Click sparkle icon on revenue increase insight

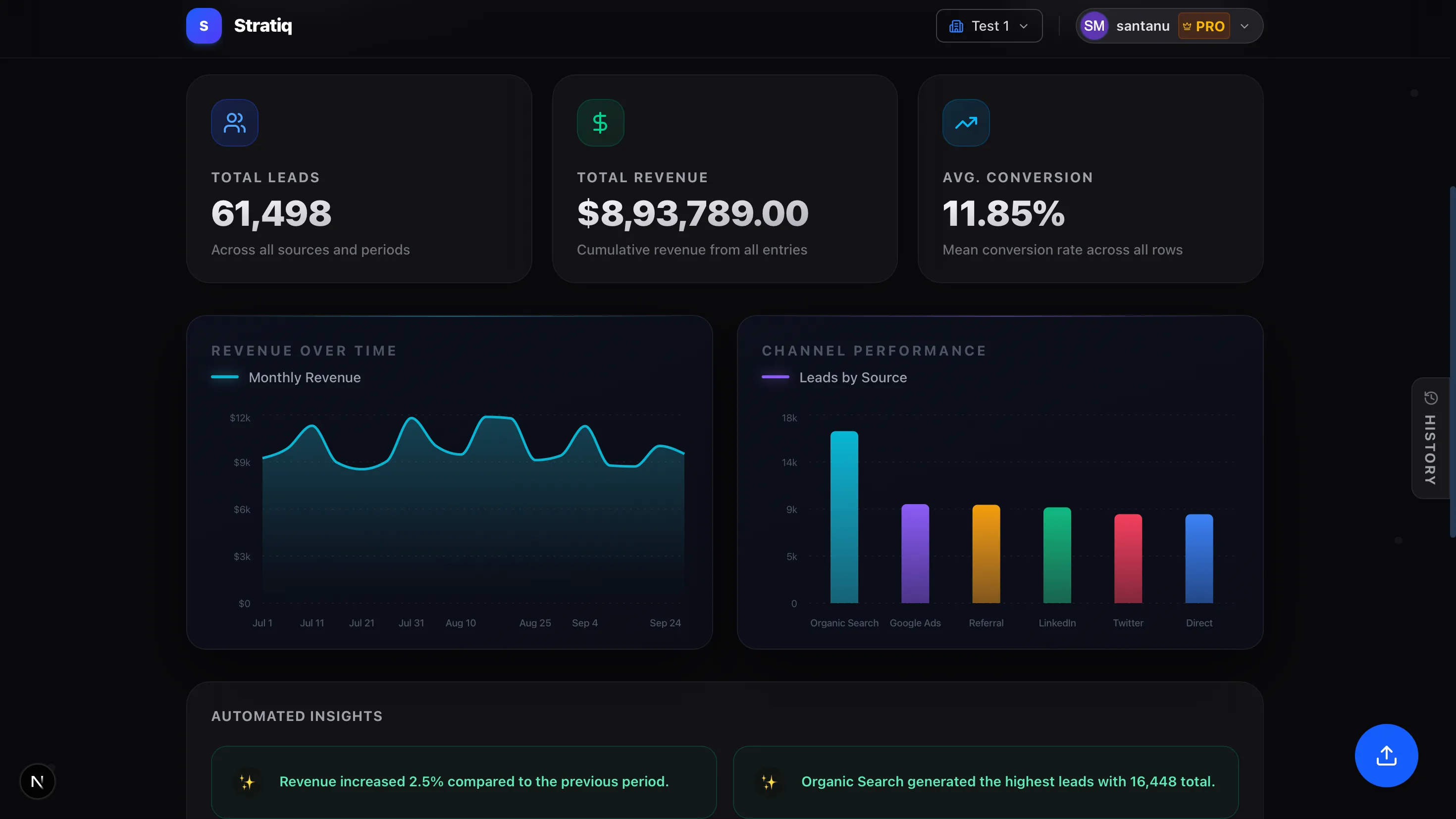(247, 782)
